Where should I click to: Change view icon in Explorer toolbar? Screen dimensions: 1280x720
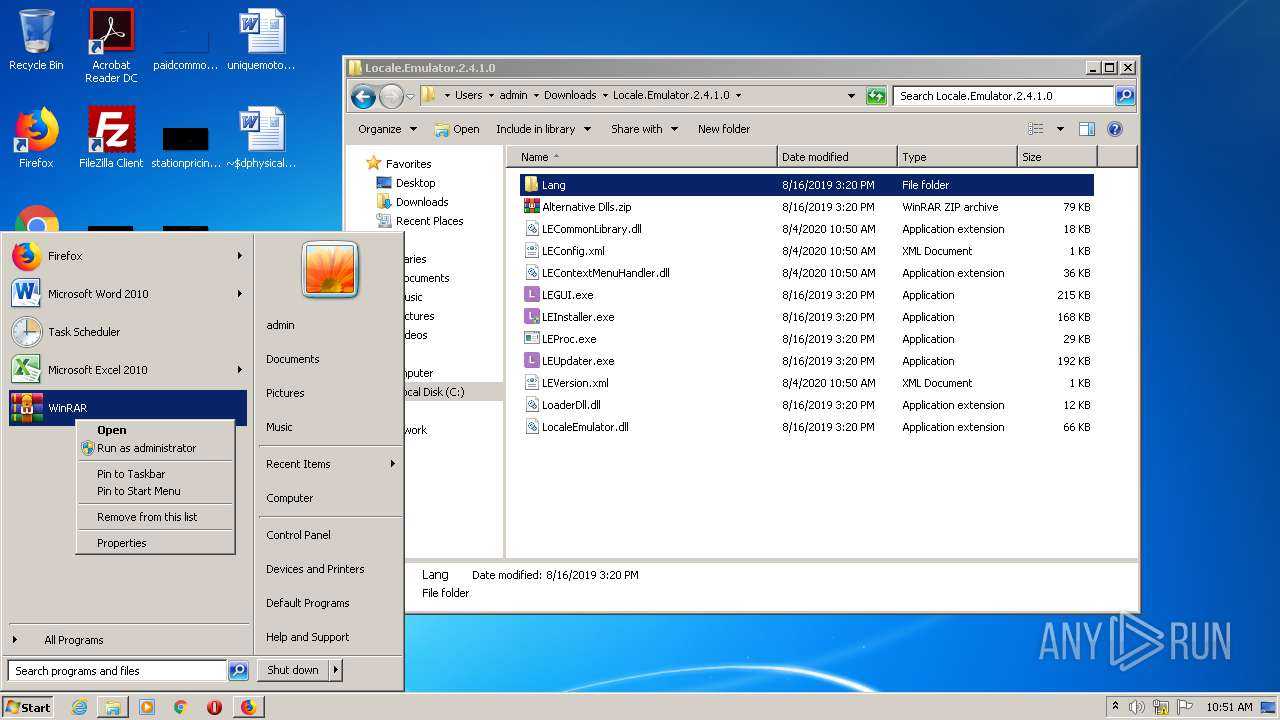coord(1036,129)
